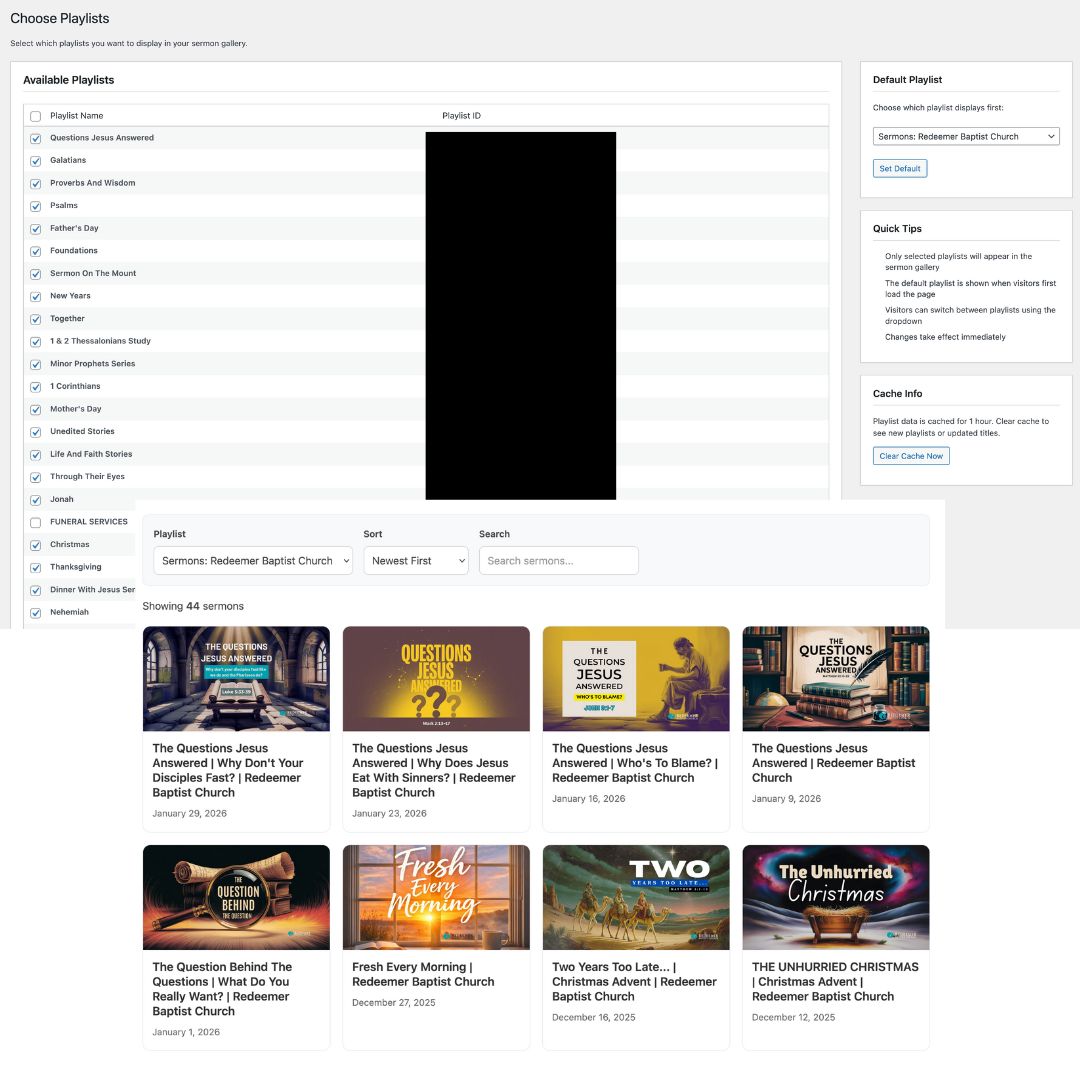Open The Unhurried Christmas sermon thumbnail
Image resolution: width=1080 pixels, height=1080 pixels.
pos(836,897)
